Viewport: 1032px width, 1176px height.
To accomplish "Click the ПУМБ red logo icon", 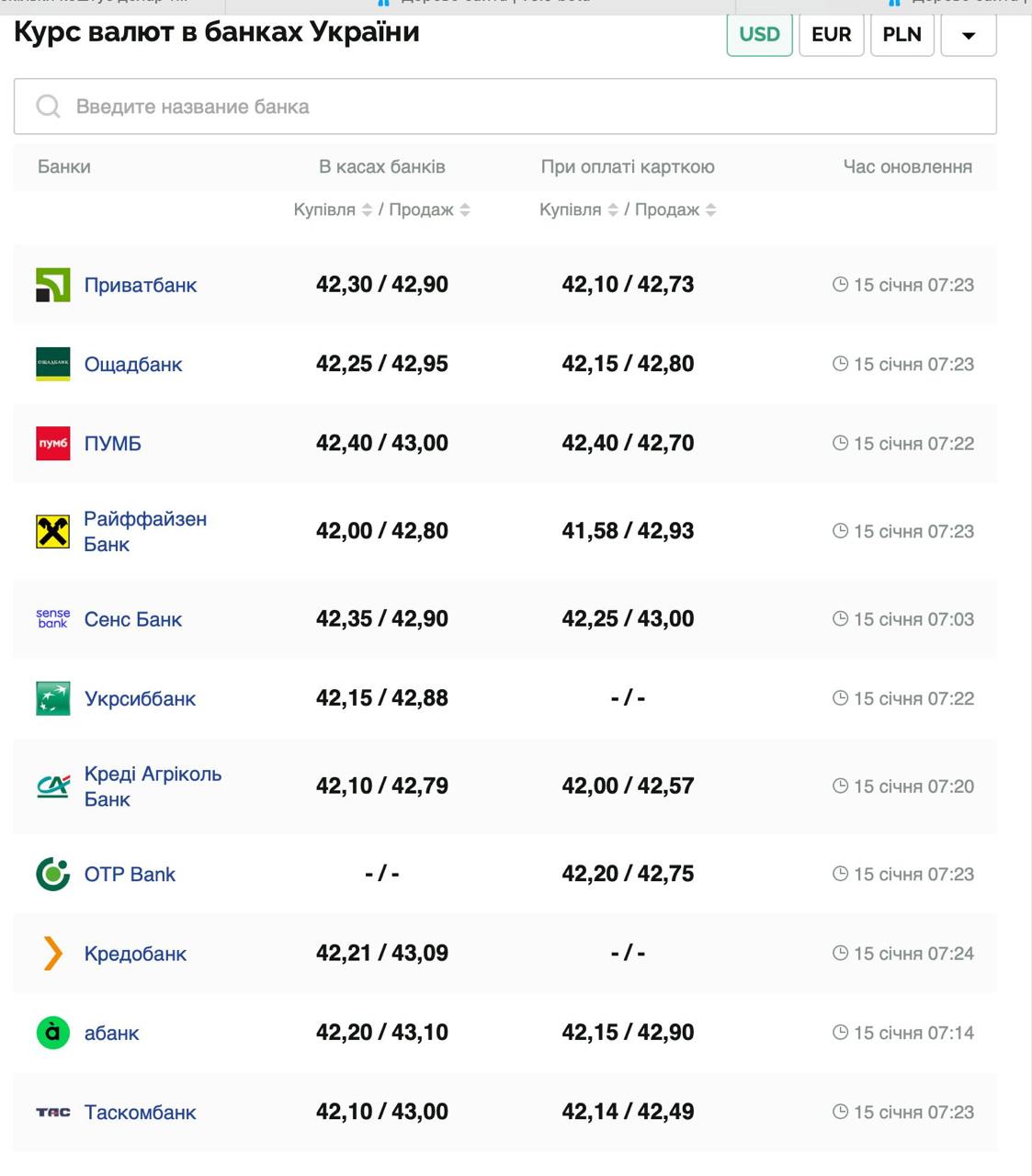I will coord(52,443).
